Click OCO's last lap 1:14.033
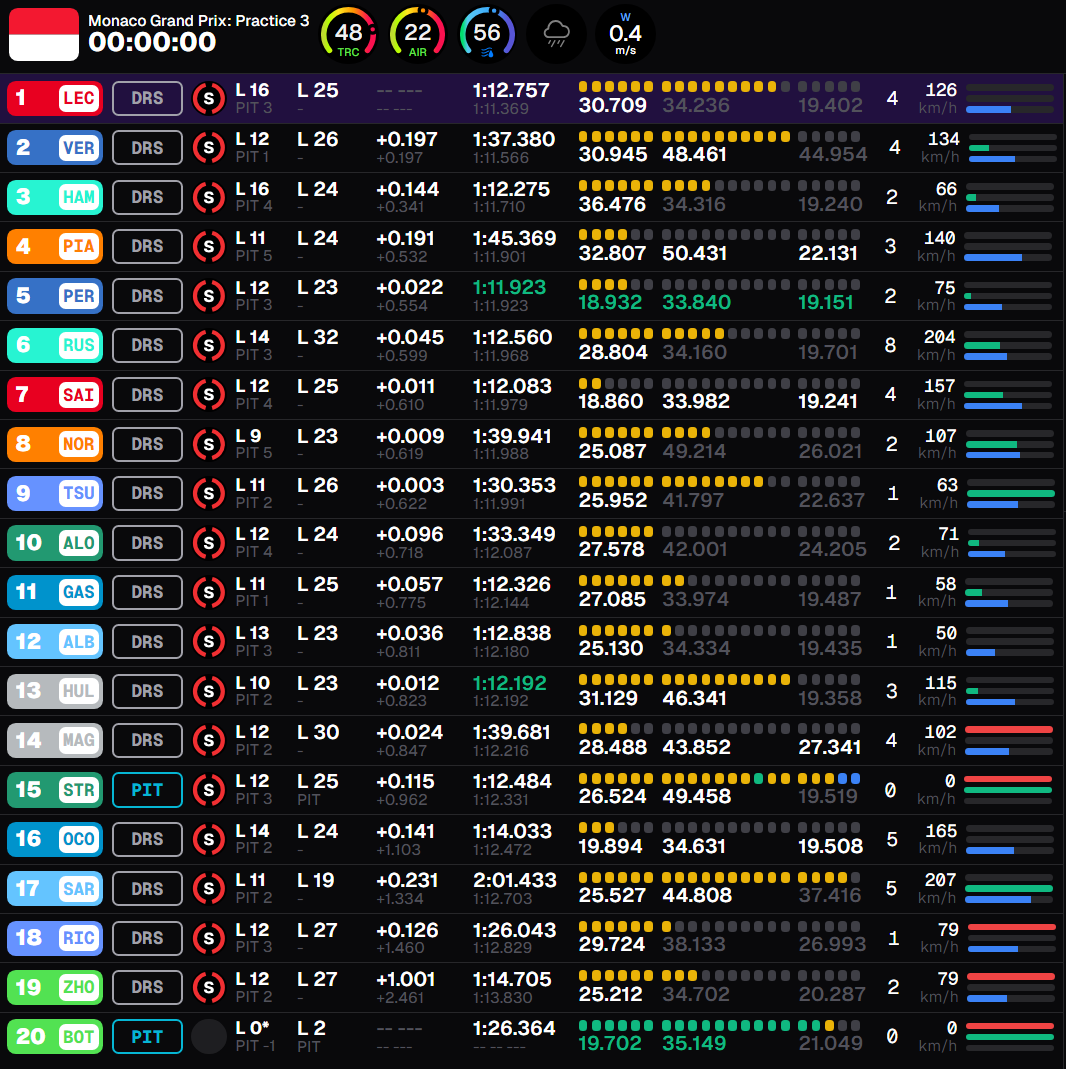The width and height of the screenshot is (1066, 1069). click(512, 831)
